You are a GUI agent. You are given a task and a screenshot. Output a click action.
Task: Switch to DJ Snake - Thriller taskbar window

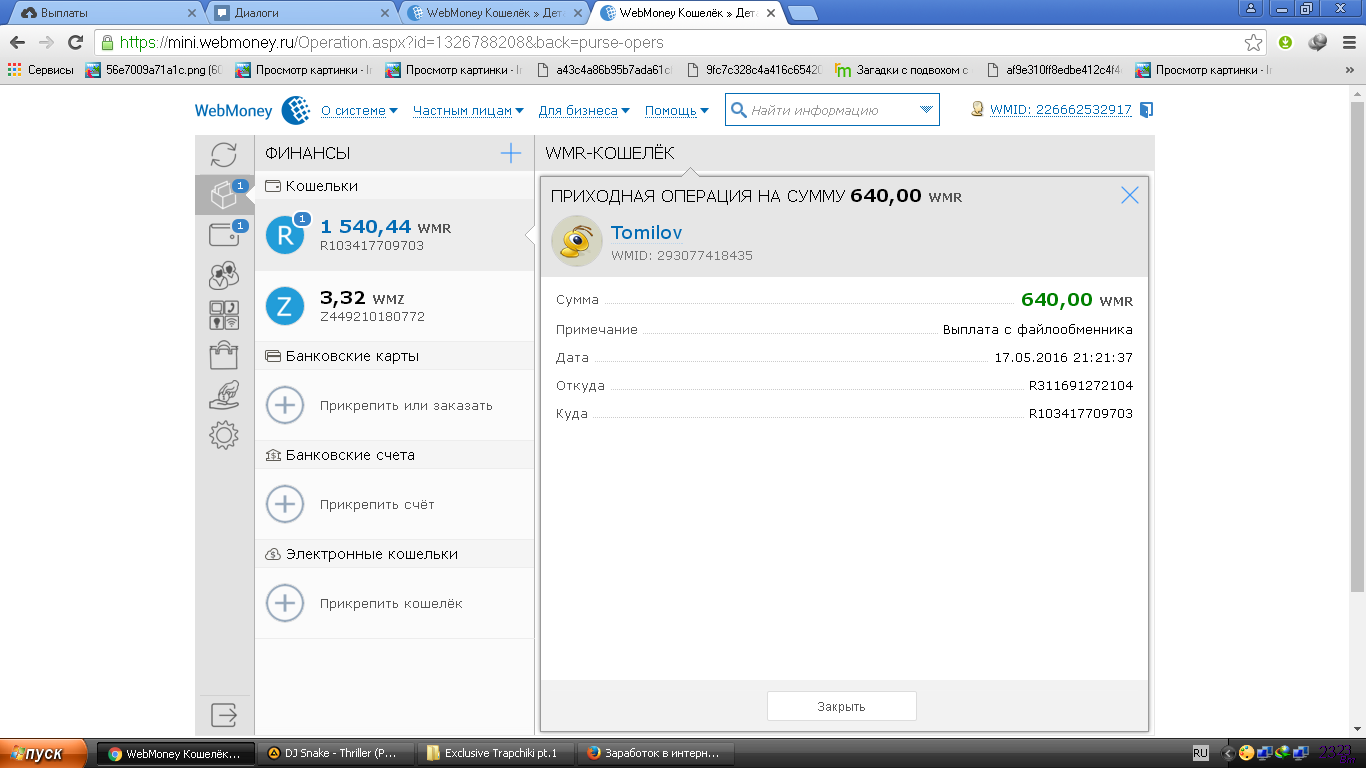[335, 753]
